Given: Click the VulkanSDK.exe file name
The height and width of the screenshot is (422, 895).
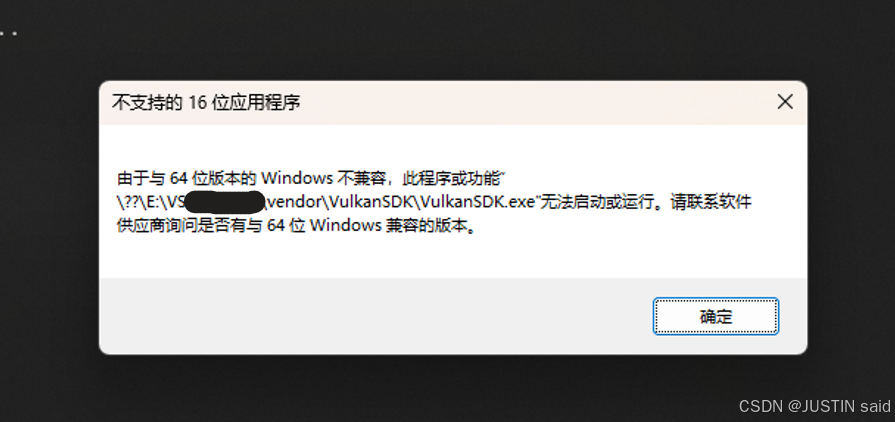Looking at the screenshot, I should pos(477,202).
